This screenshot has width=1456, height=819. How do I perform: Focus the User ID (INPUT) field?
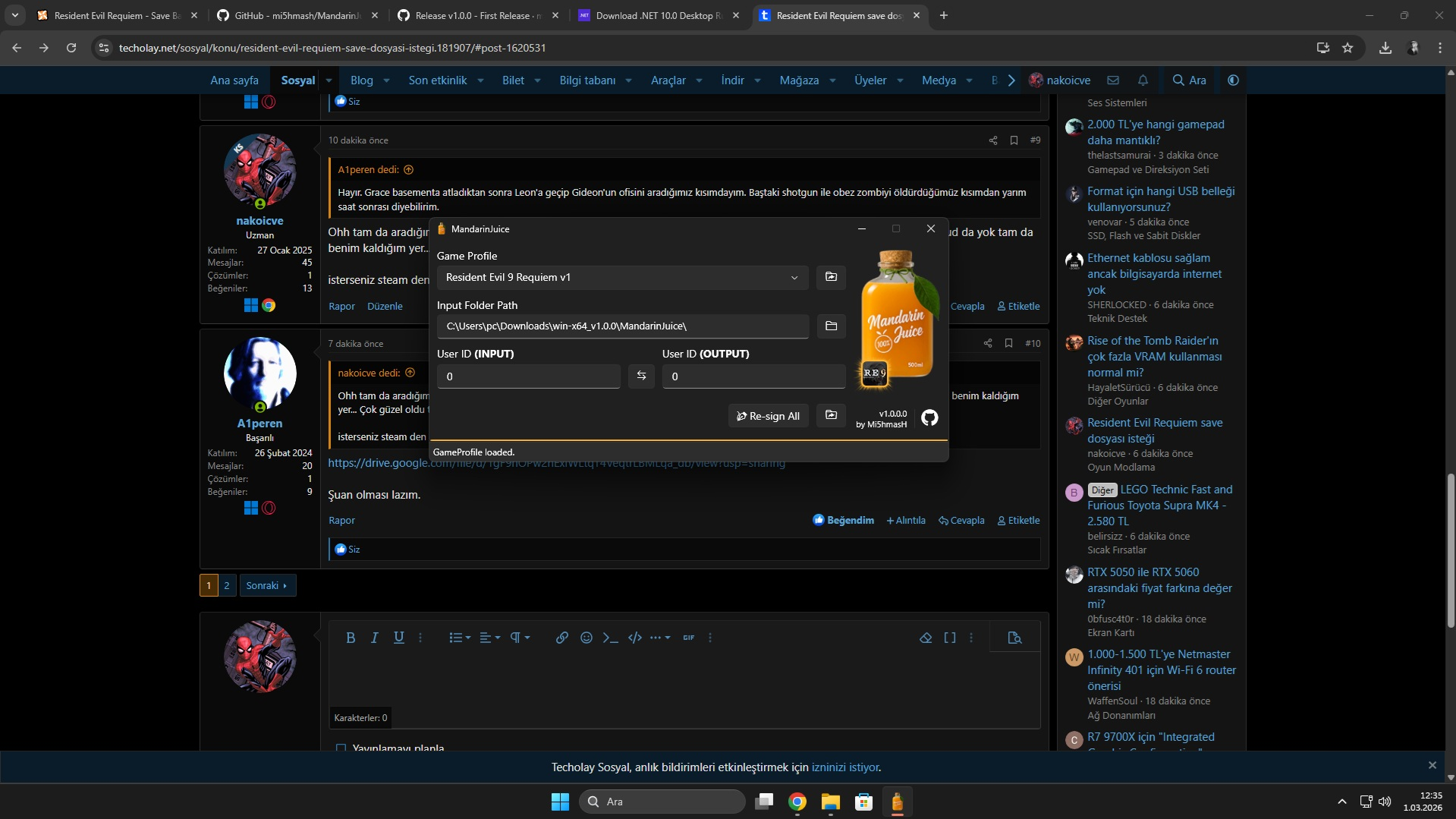[x=528, y=376]
